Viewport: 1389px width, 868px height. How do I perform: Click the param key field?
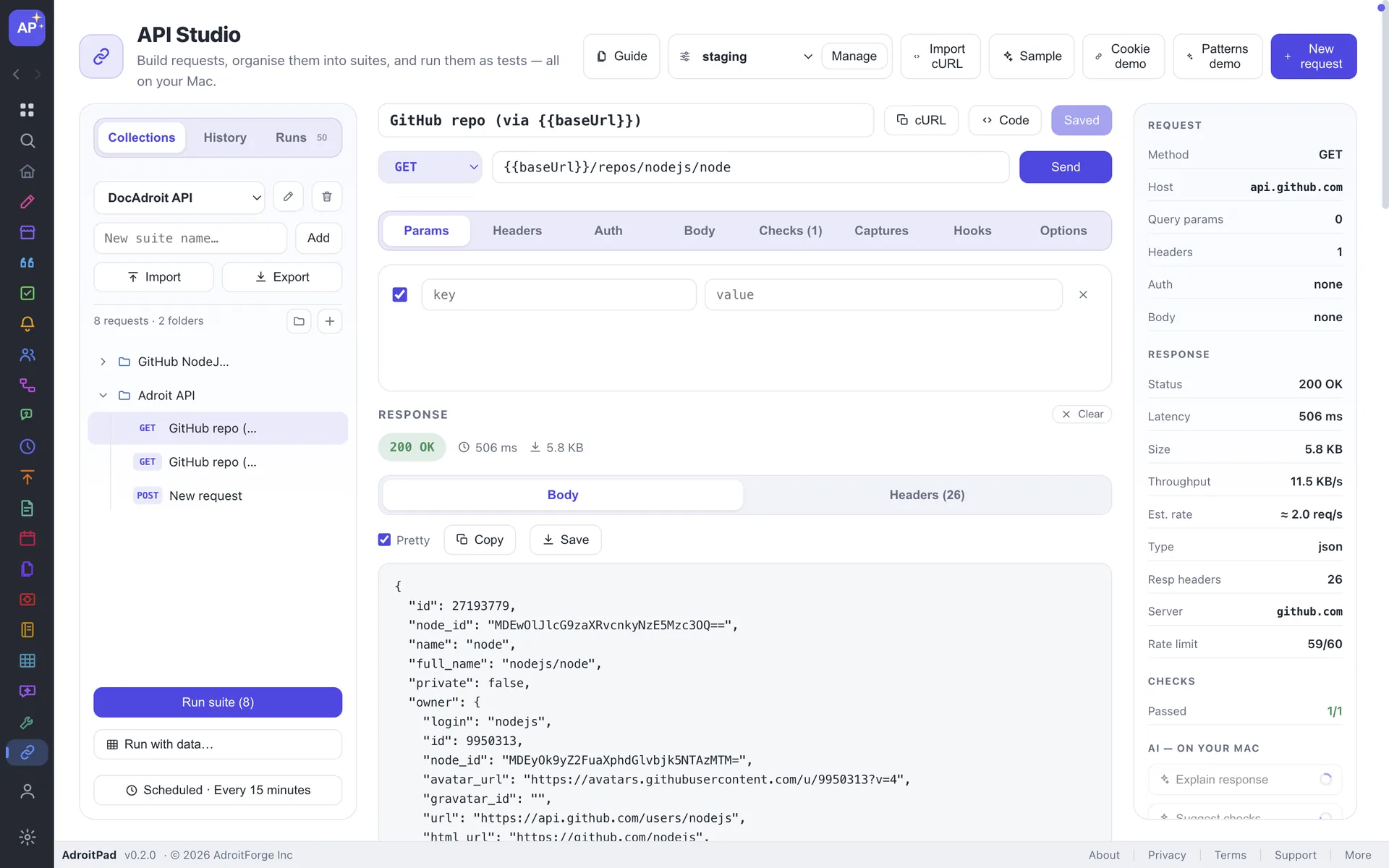pyautogui.click(x=558, y=294)
